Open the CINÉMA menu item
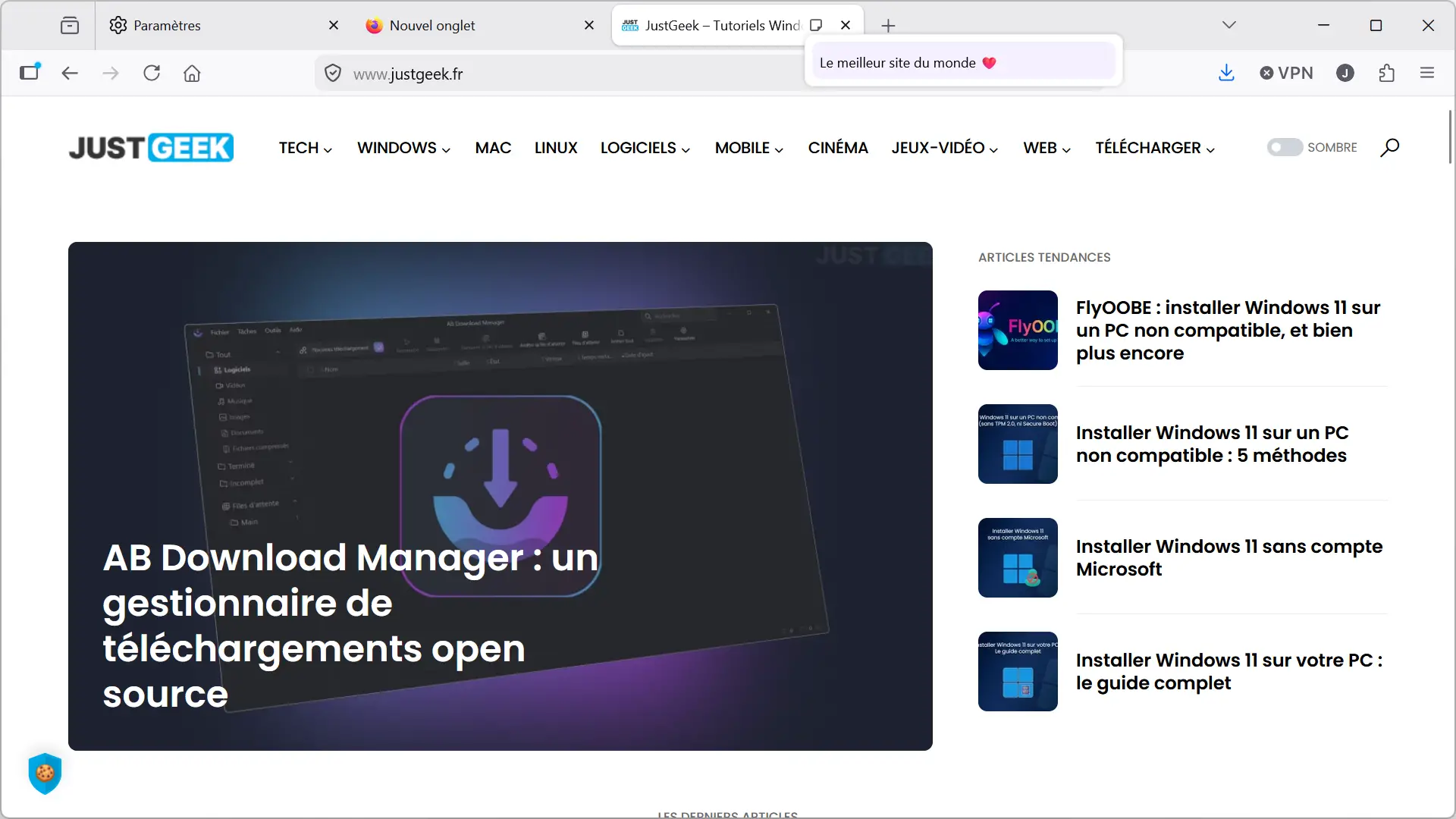The image size is (1456, 819). 838,148
